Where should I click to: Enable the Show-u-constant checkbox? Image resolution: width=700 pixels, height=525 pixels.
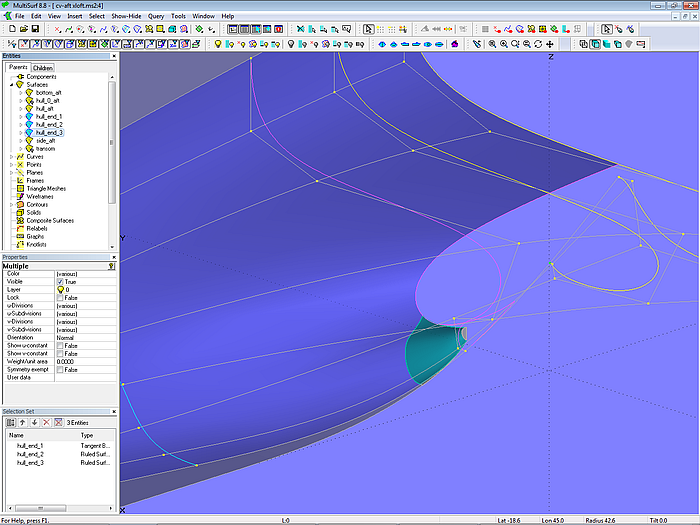(60, 346)
